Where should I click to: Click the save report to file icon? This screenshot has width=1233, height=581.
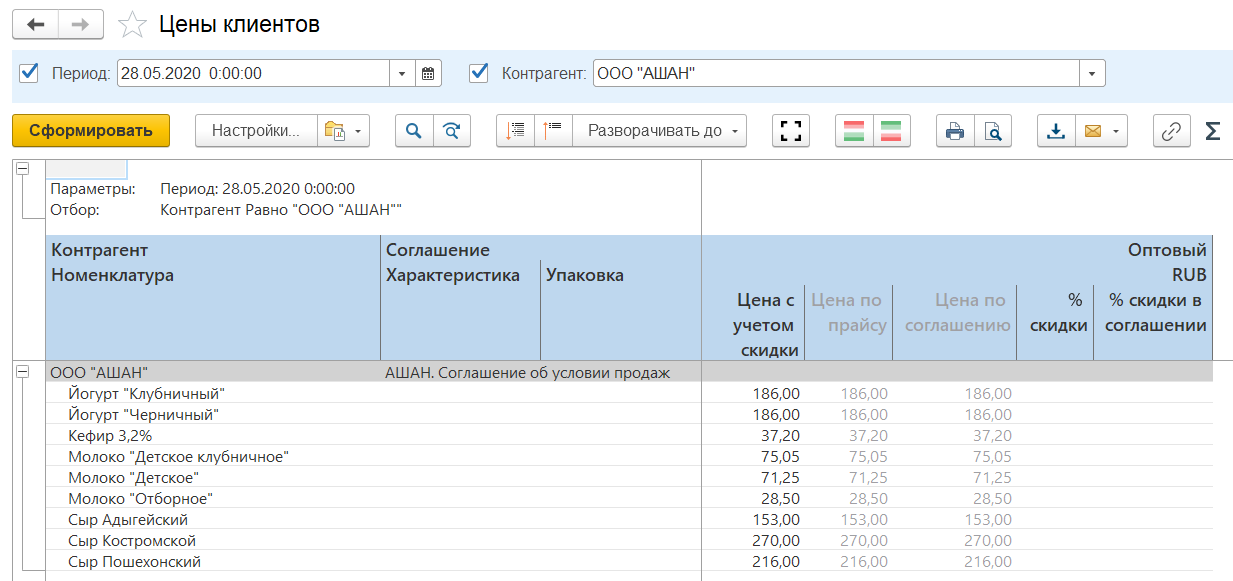(x=1055, y=131)
